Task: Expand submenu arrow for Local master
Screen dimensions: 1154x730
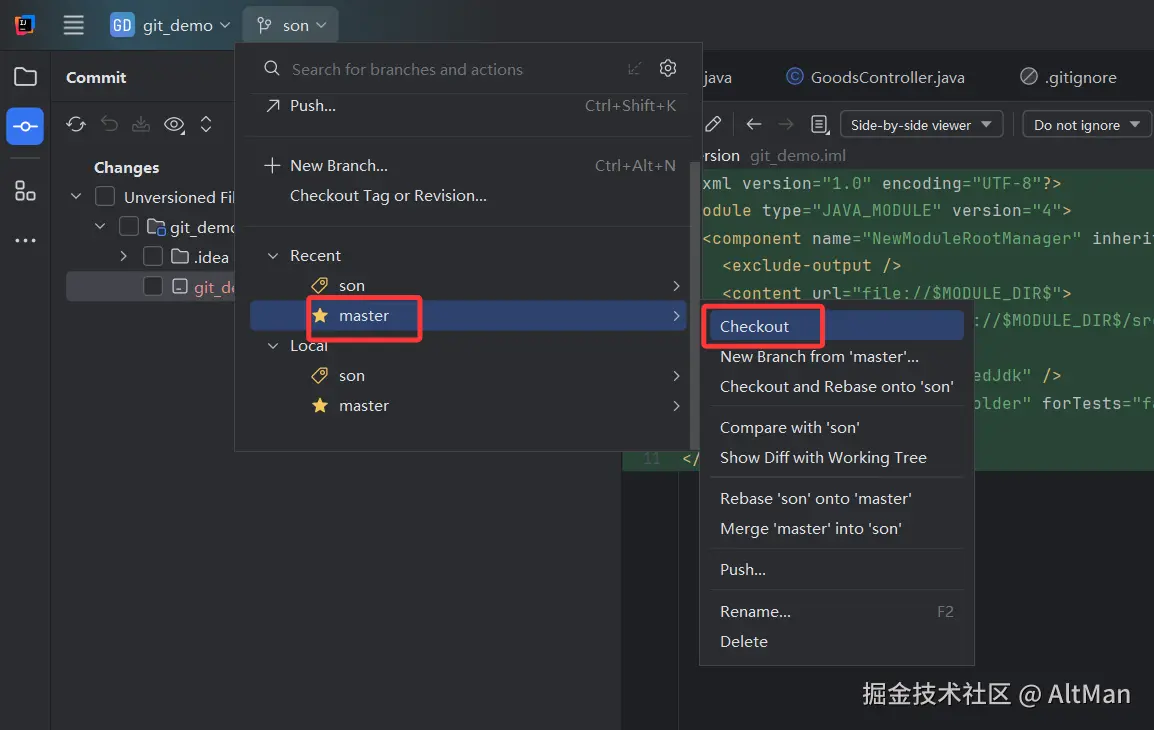Action: tap(676, 406)
